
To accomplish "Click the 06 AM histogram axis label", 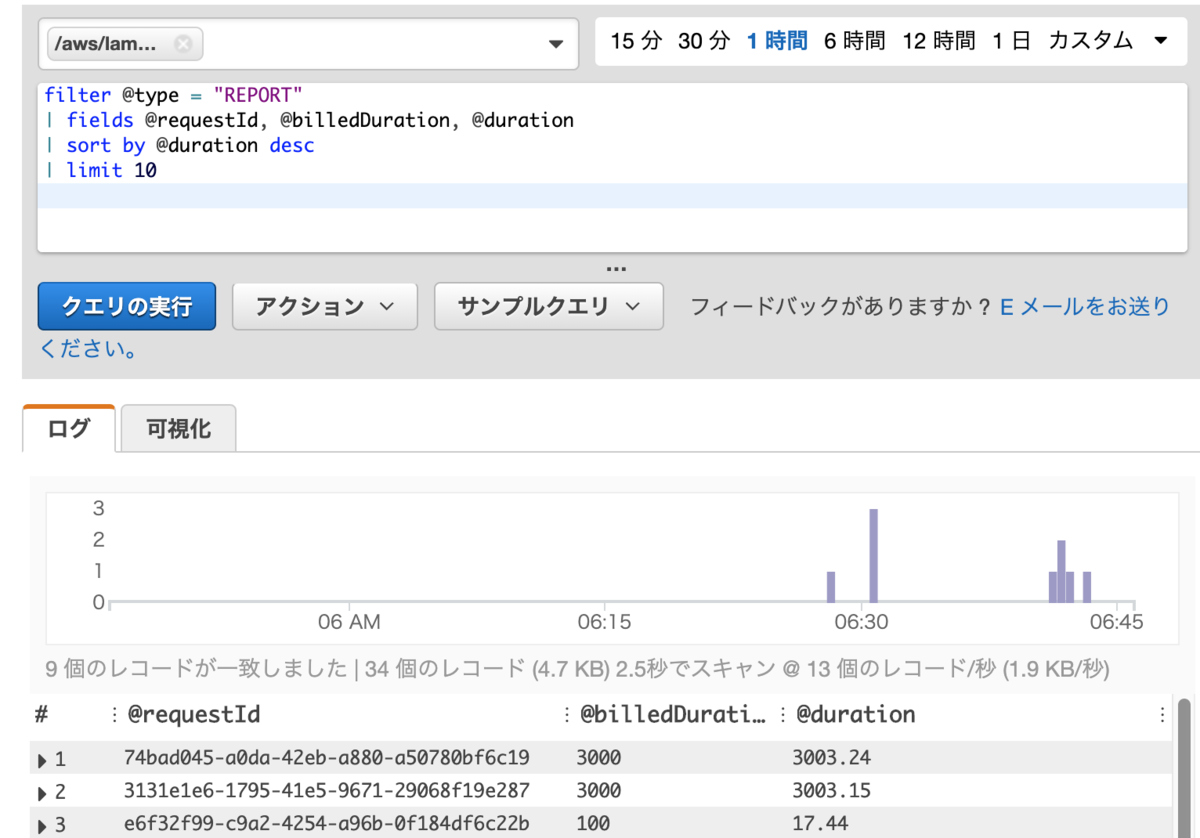I will [349, 622].
